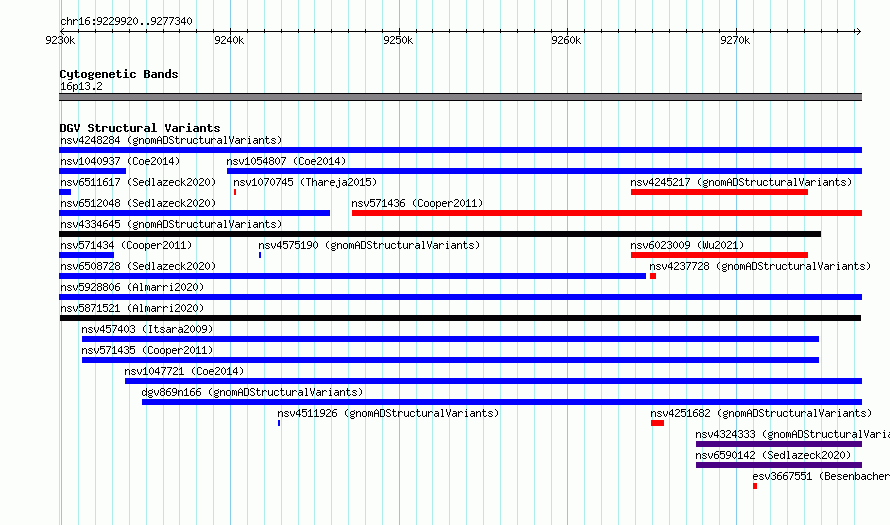
Task: Select the nsv1047721 blue variant bar
Action: pos(493,381)
